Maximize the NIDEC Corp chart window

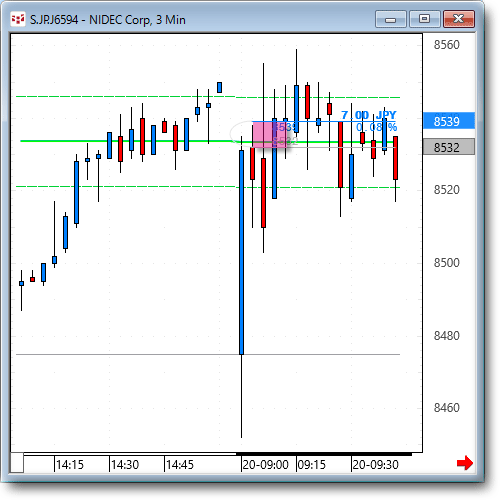[x=424, y=19]
